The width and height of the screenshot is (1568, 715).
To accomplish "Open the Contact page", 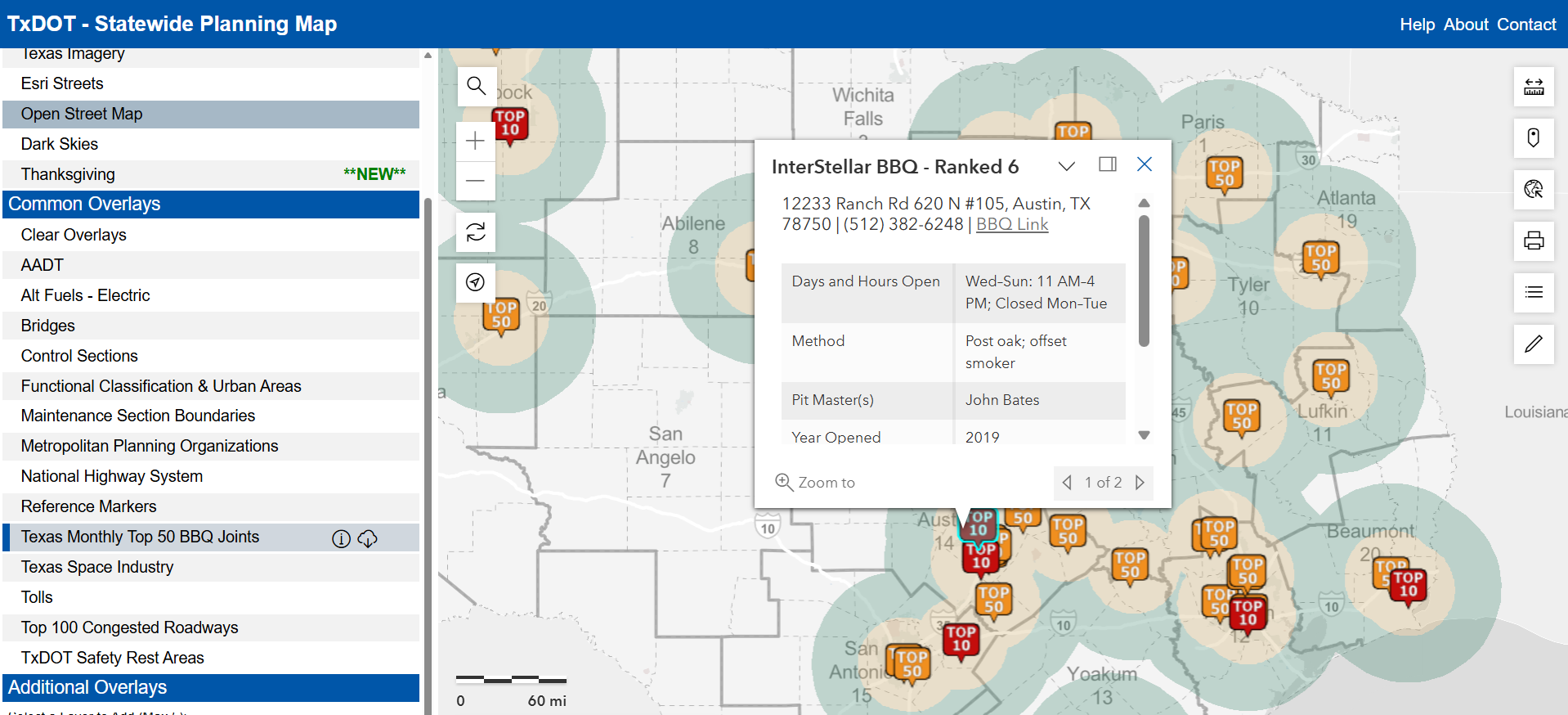I will coord(1526,25).
